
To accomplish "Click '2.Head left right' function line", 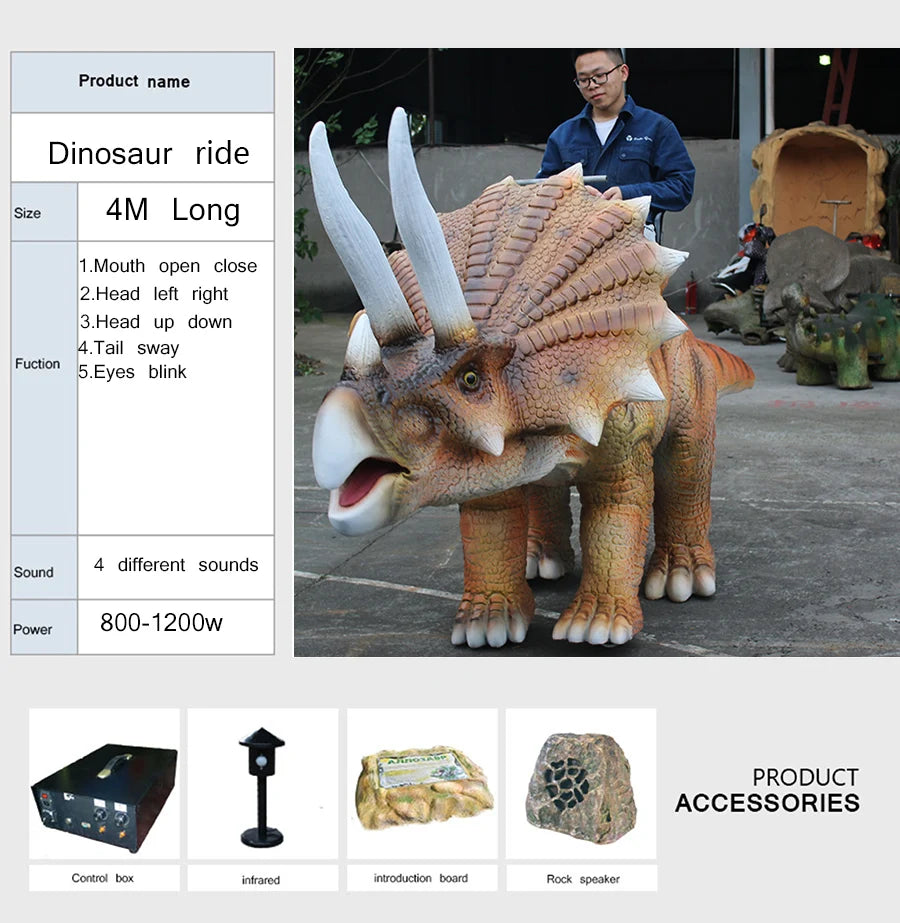I will [x=154, y=294].
